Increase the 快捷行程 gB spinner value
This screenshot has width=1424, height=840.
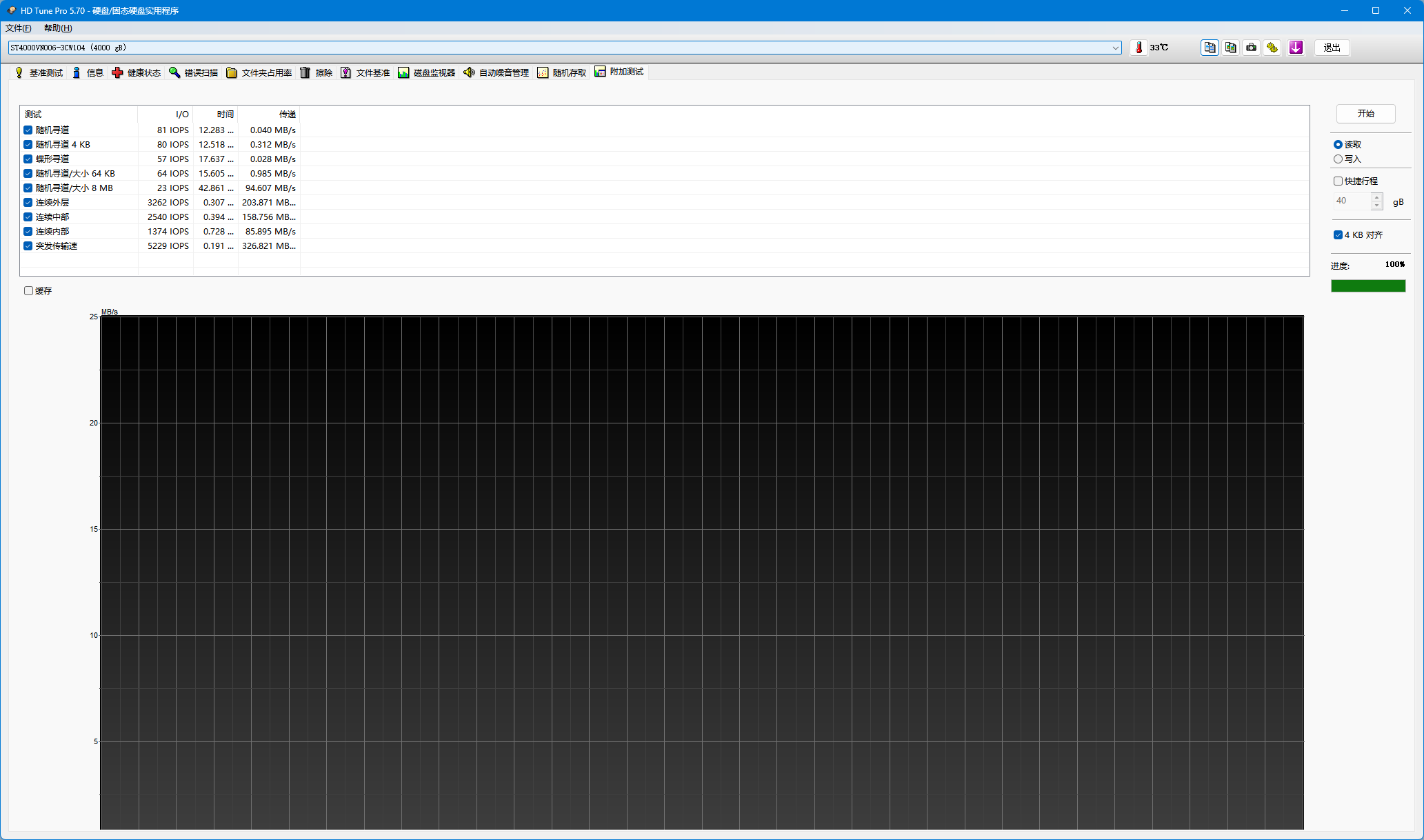tap(1376, 197)
